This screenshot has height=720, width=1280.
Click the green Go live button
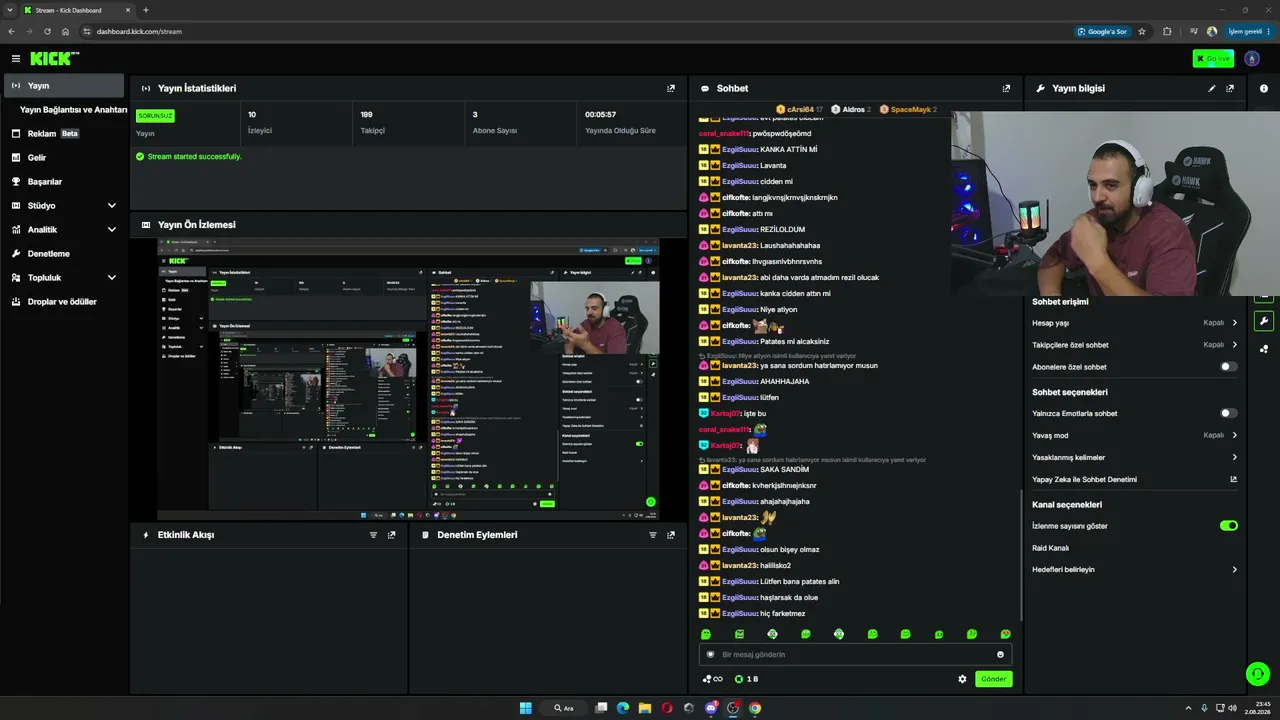(1213, 59)
